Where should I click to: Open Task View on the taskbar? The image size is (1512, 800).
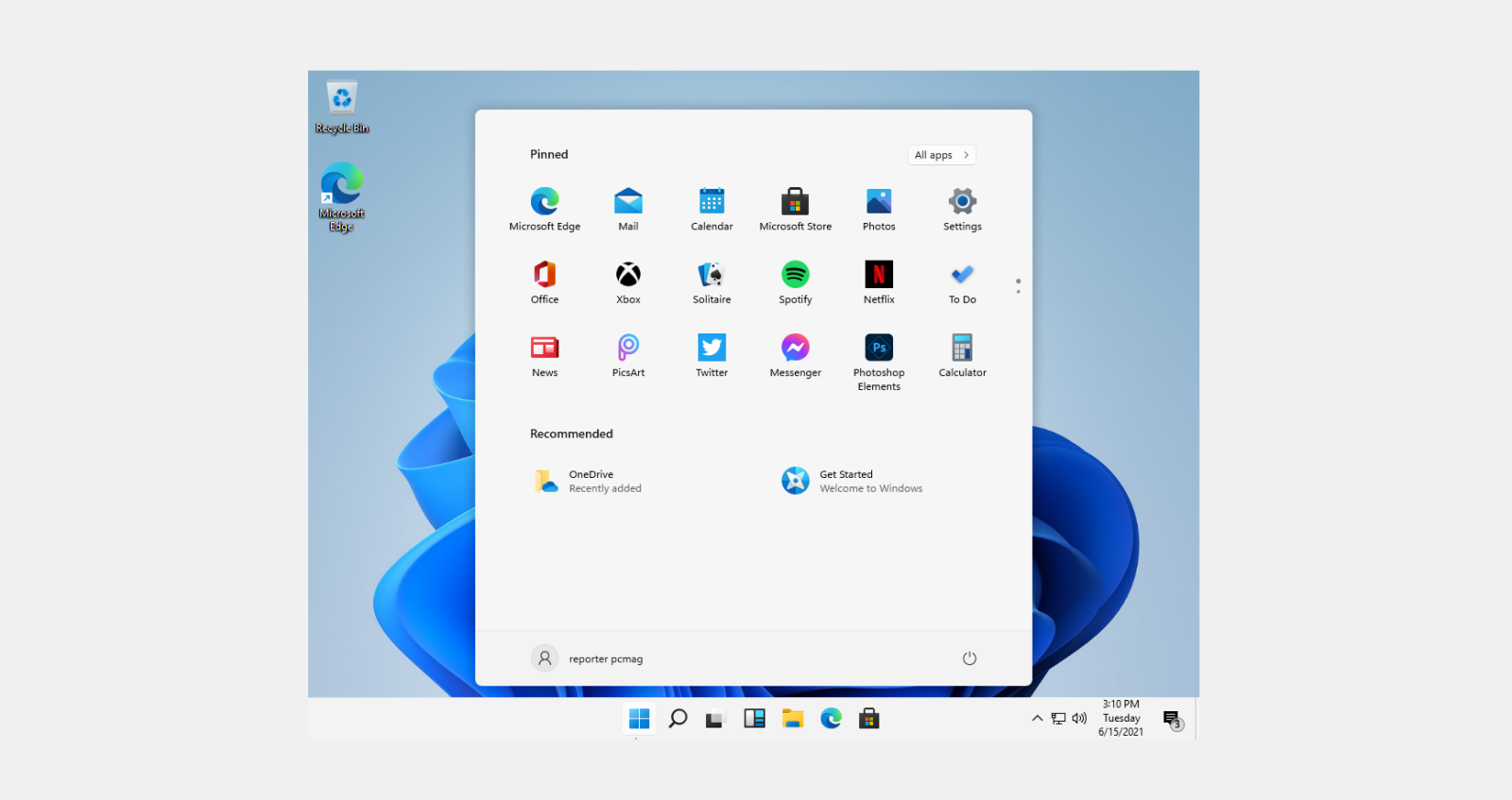714,719
